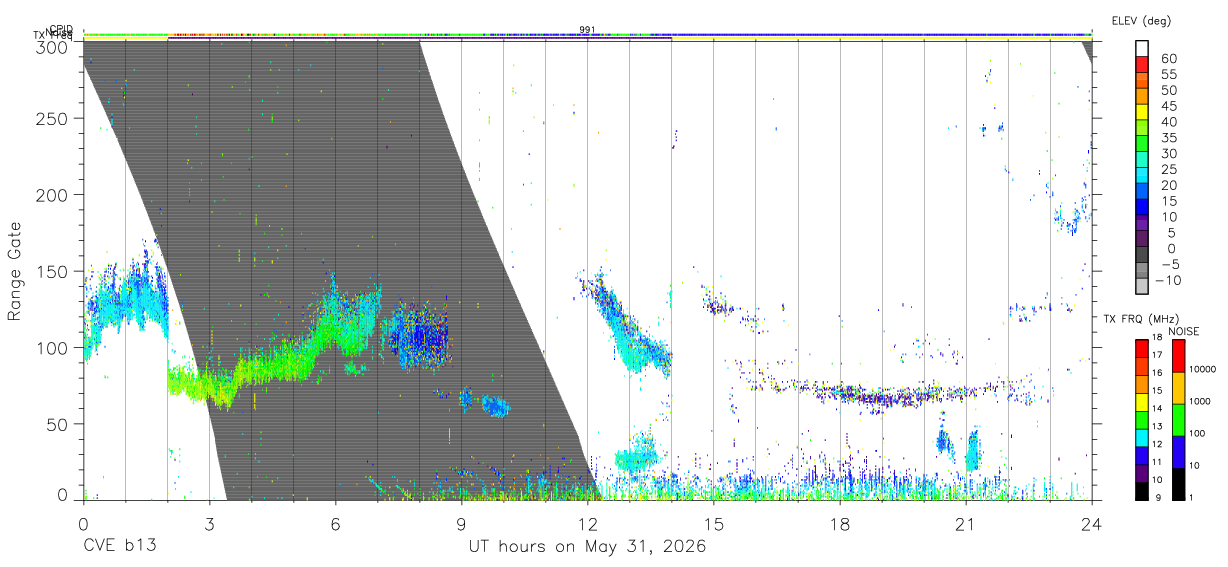Click the x-axis tick label '24'

(x=1091, y=523)
